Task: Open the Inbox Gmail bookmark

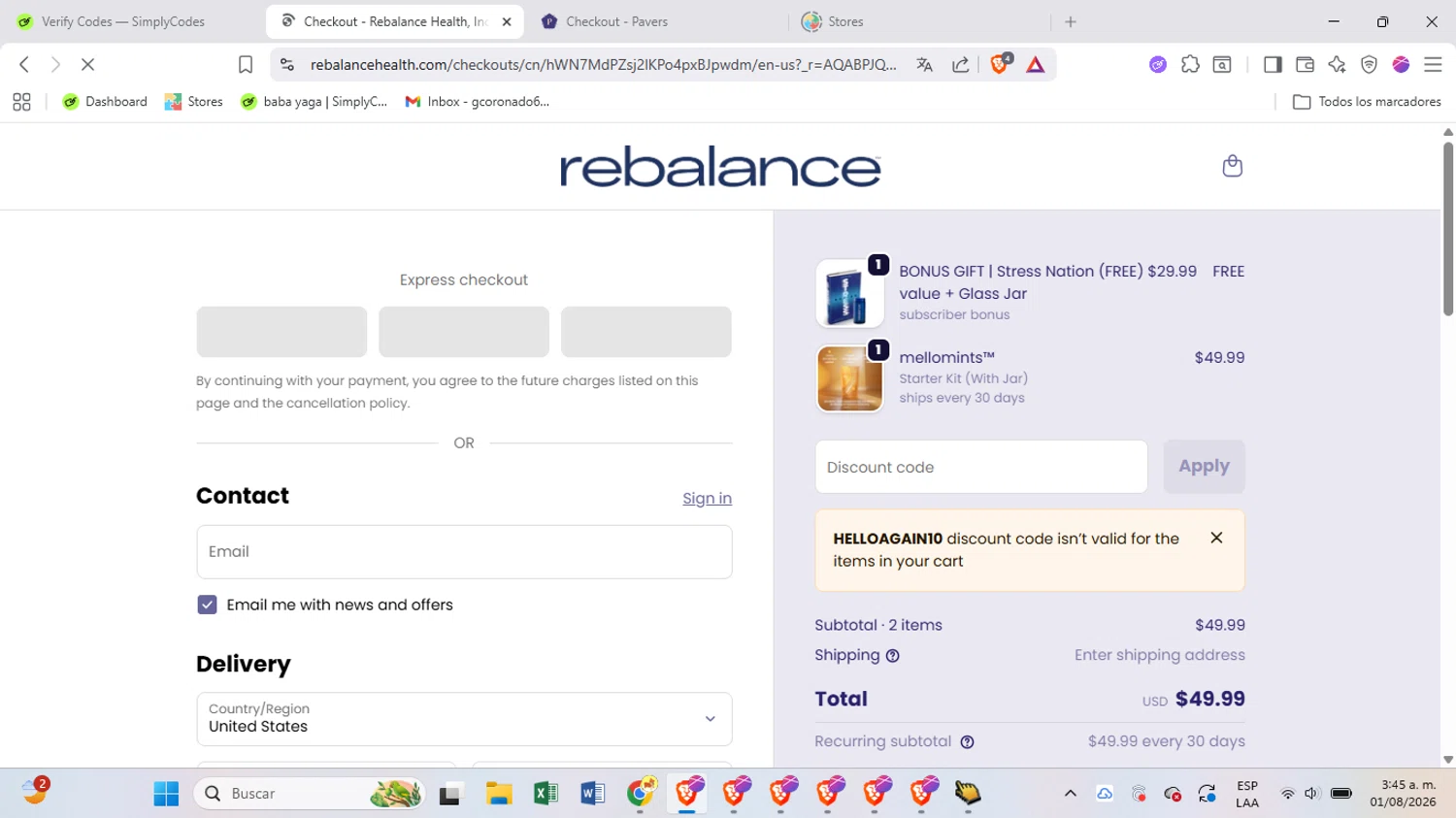Action: coord(478,102)
